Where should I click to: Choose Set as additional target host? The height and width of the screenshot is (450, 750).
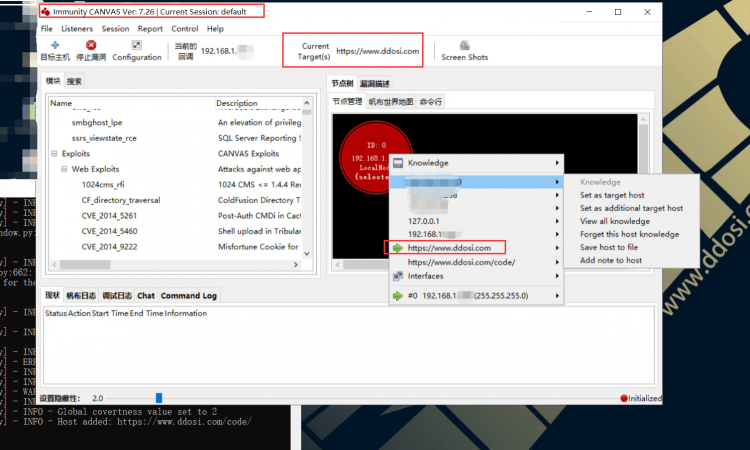631,208
